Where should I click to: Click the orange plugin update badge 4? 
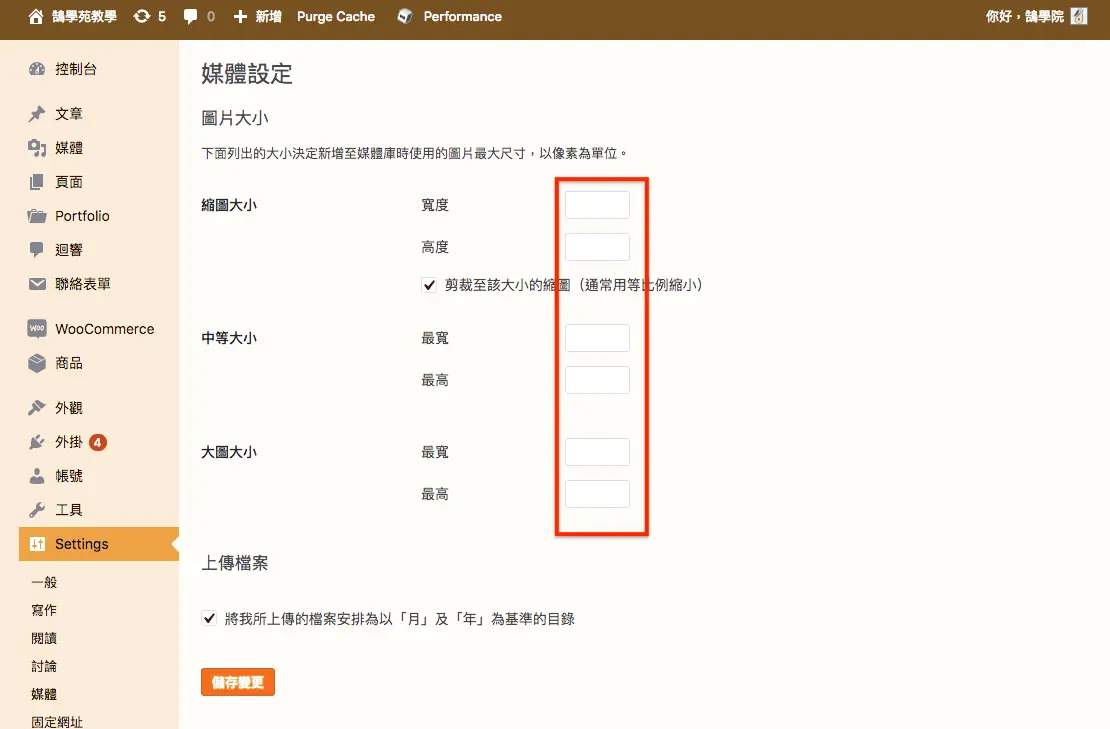tap(98, 442)
